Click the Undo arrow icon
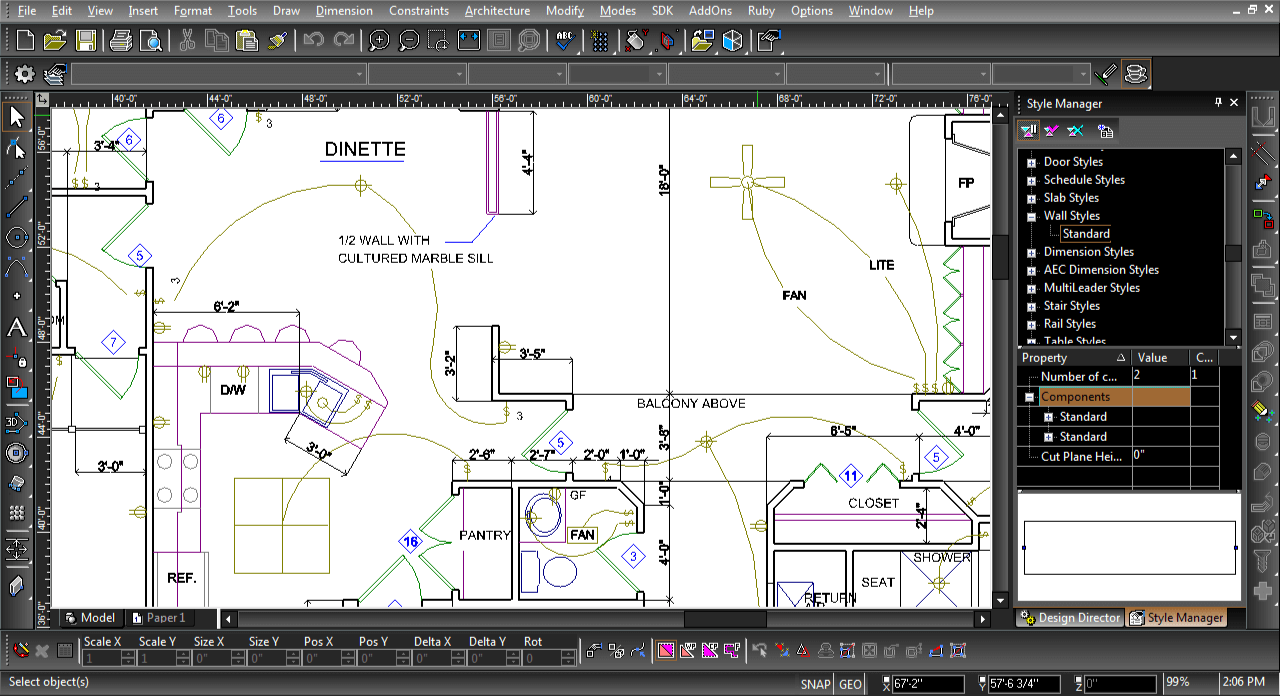 click(x=314, y=41)
